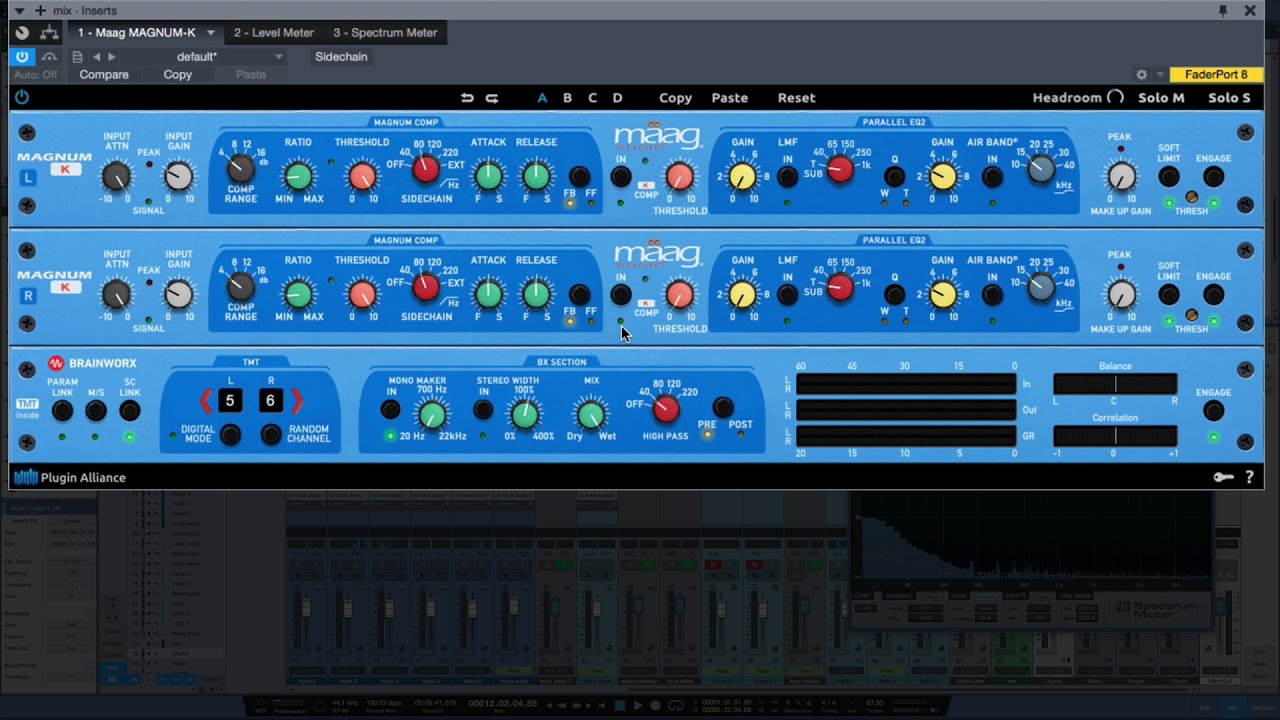
Task: Toggle the L channel Engage button
Action: (1213, 177)
